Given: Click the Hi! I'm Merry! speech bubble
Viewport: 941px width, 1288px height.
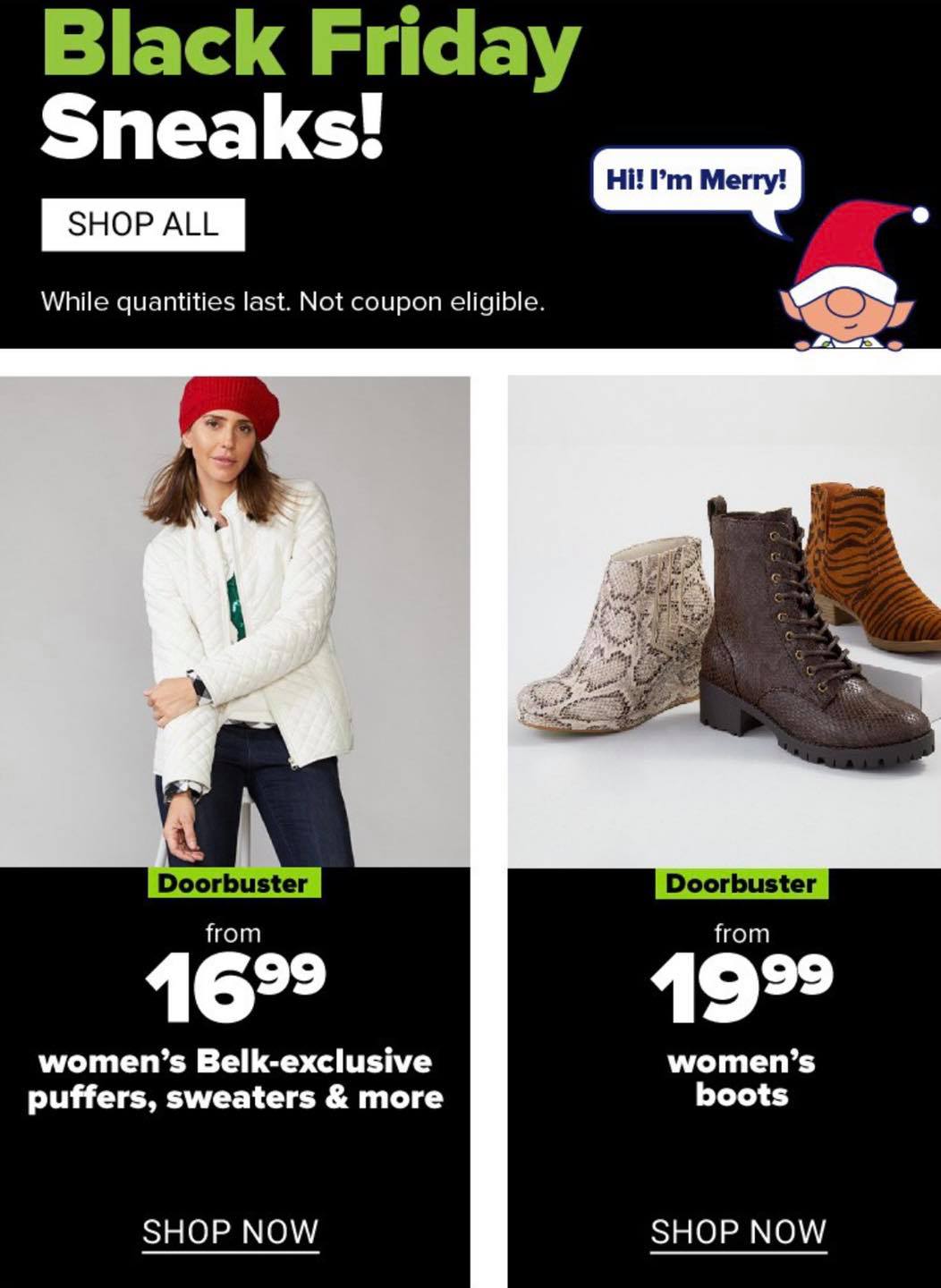Looking at the screenshot, I should coord(697,182).
